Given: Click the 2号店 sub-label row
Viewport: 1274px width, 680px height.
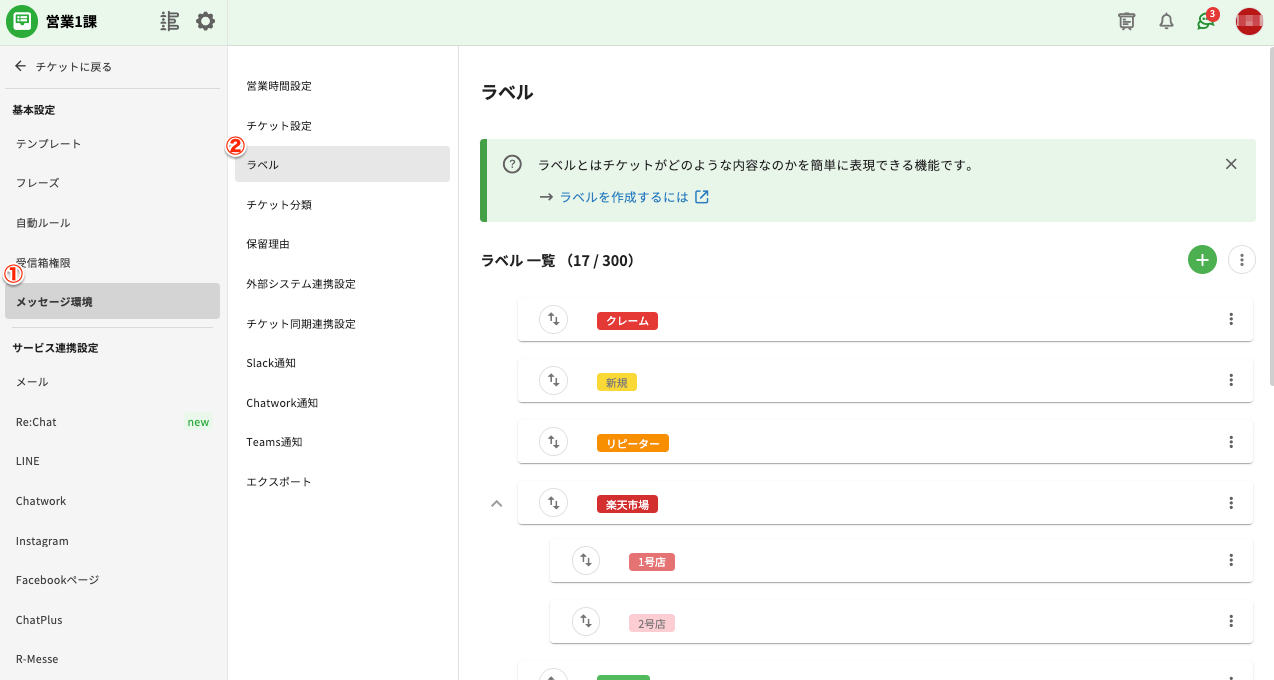Looking at the screenshot, I should [x=900, y=622].
